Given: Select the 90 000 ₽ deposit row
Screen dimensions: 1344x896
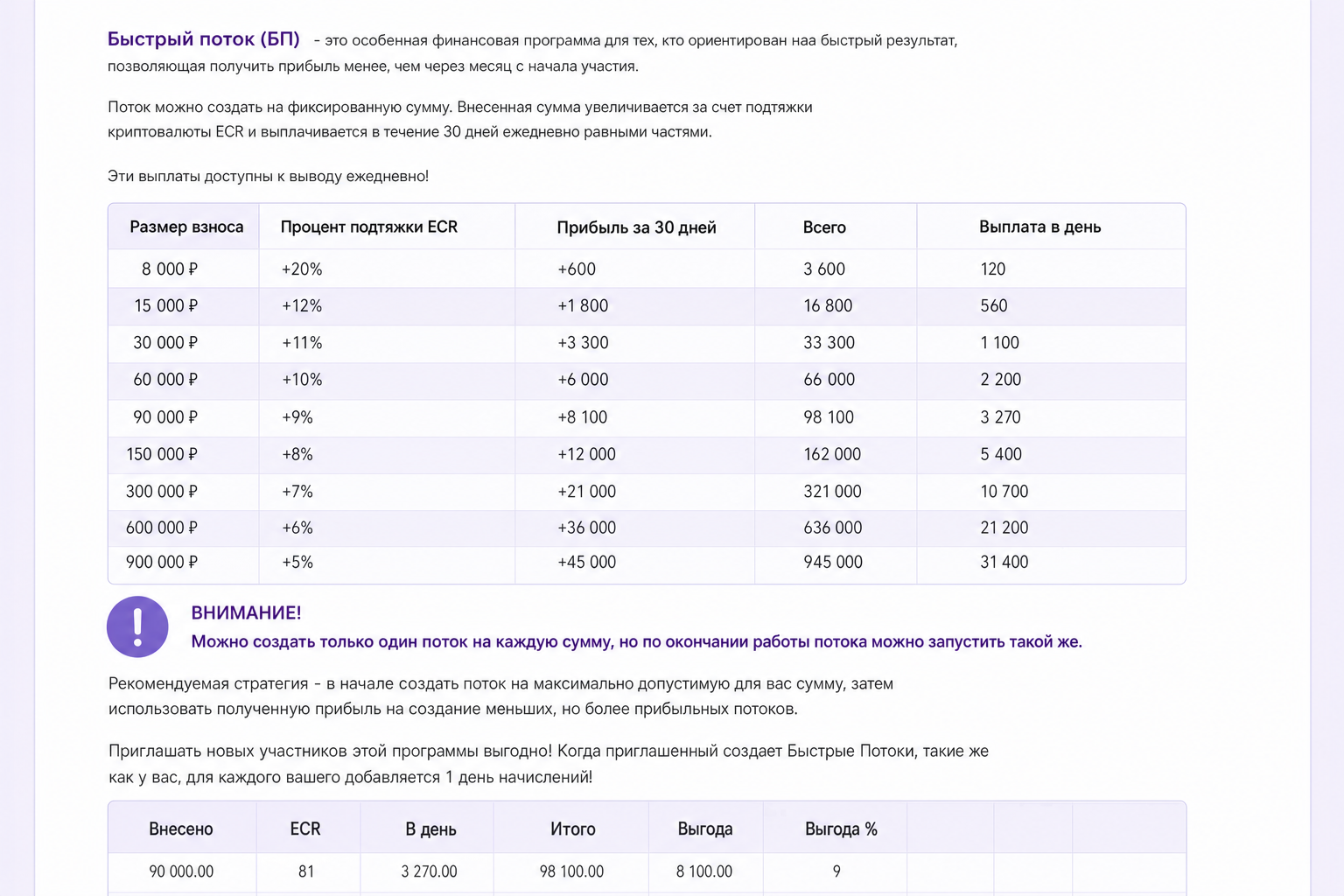Looking at the screenshot, I should click(x=647, y=417).
